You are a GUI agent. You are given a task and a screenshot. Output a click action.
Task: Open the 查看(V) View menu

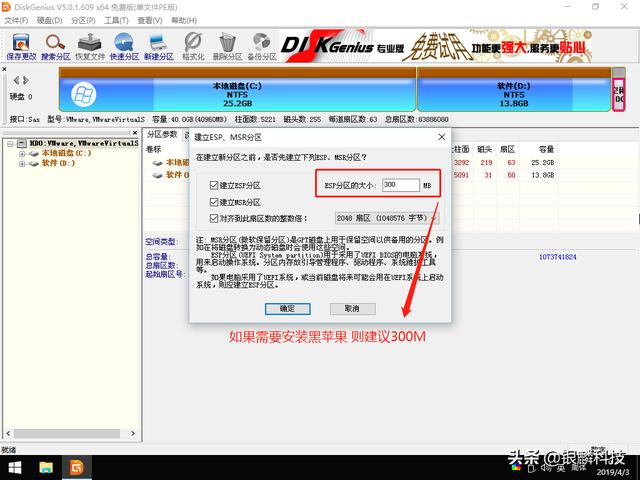[x=149, y=20]
